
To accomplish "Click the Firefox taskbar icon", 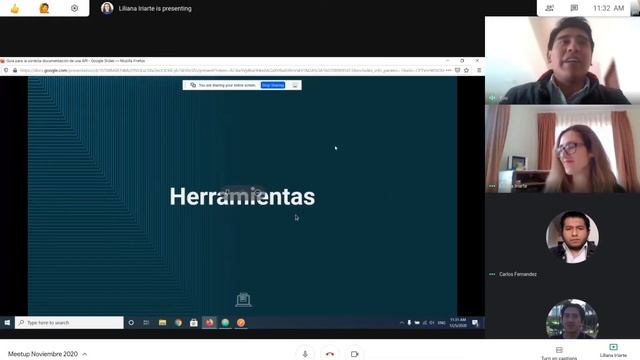I will tap(209, 322).
